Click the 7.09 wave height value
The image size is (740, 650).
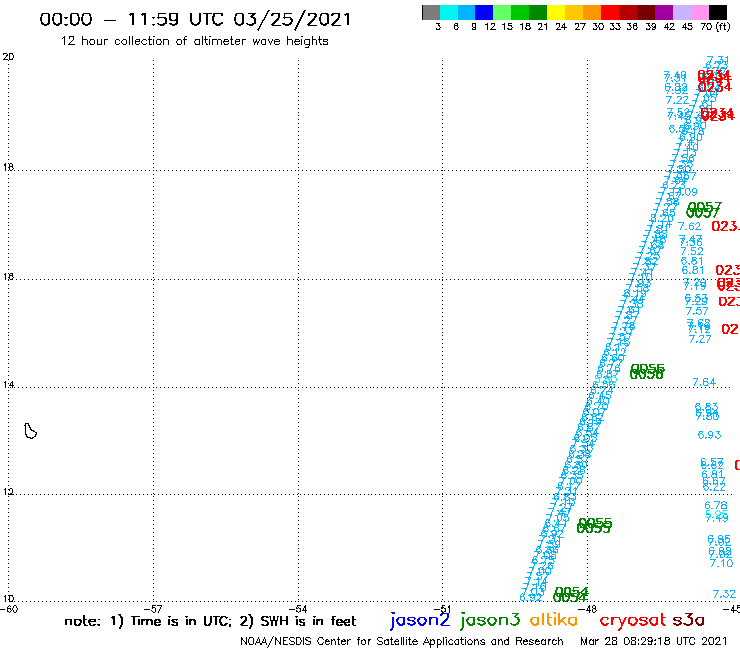click(687, 192)
